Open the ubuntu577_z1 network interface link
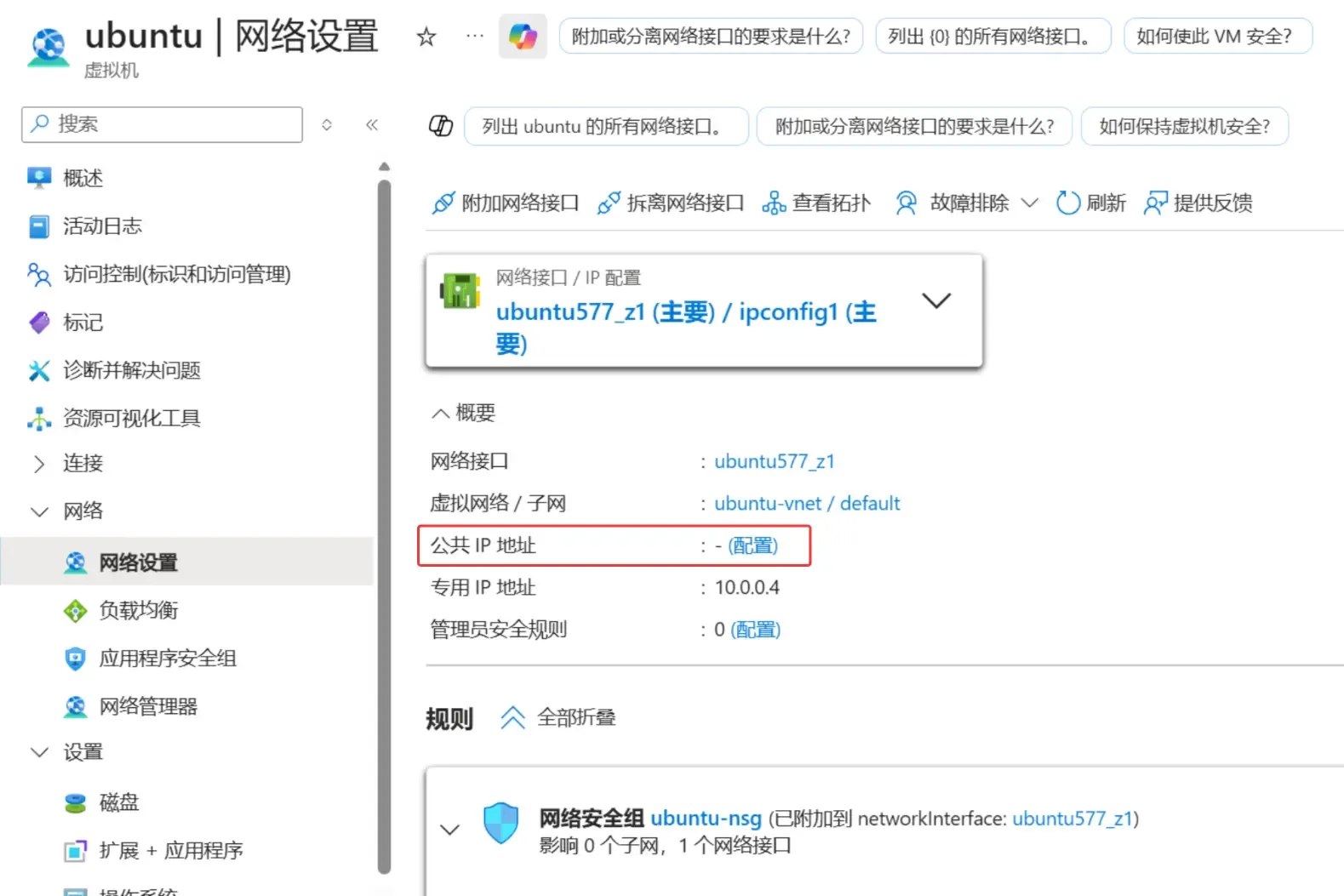This screenshot has height=896, width=1344. pos(775,461)
